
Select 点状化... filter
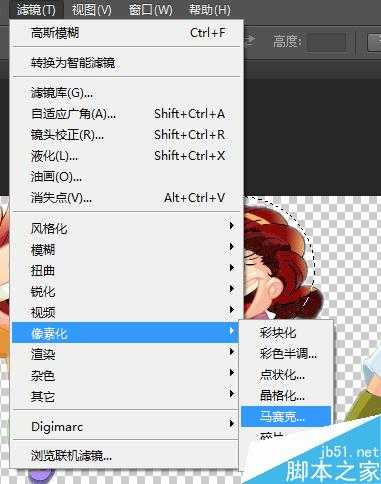(286, 375)
